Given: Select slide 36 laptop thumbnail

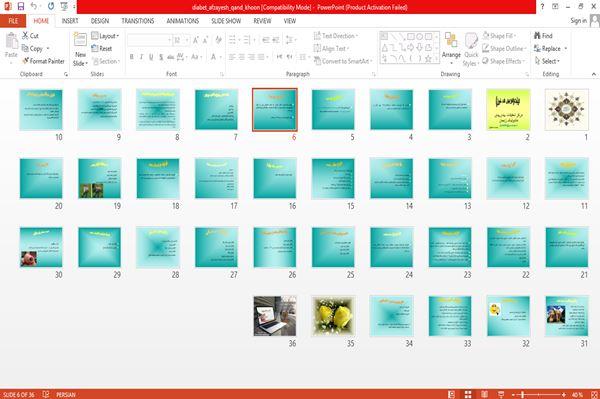Looking at the screenshot, I should point(275,316).
